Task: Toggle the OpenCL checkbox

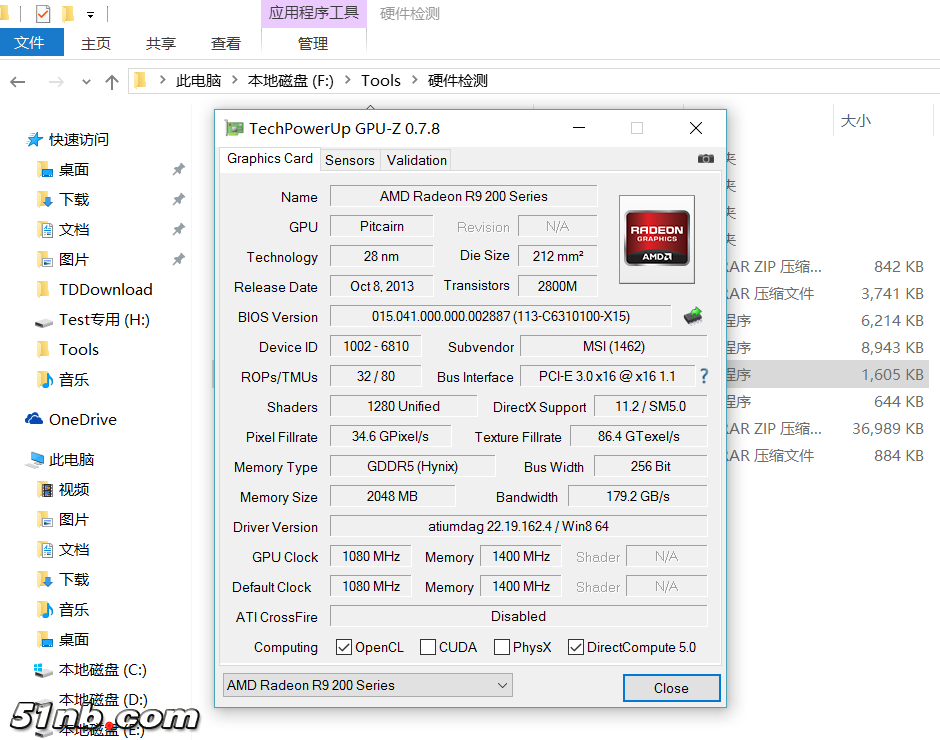Action: click(344, 647)
